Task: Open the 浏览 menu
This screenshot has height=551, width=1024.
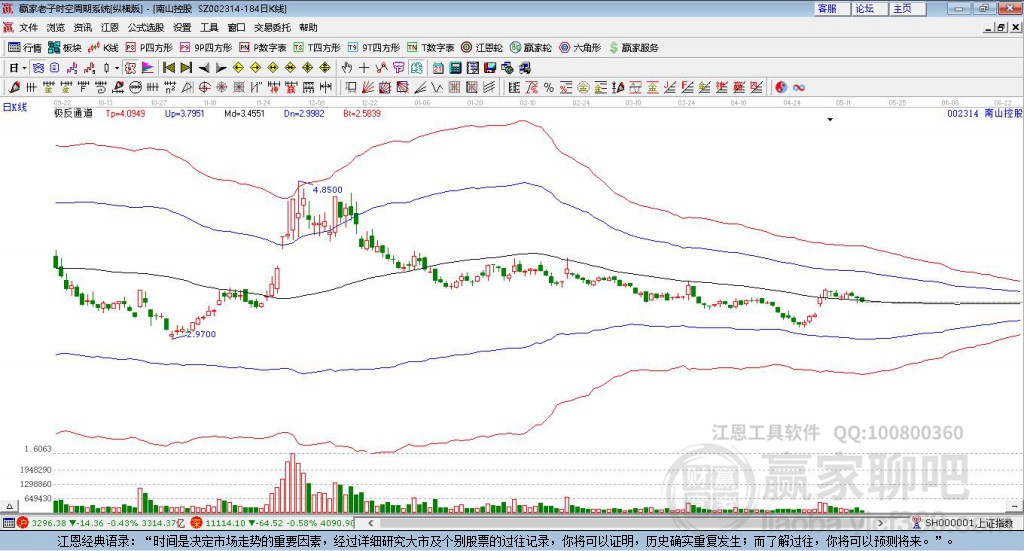Action: [56, 27]
